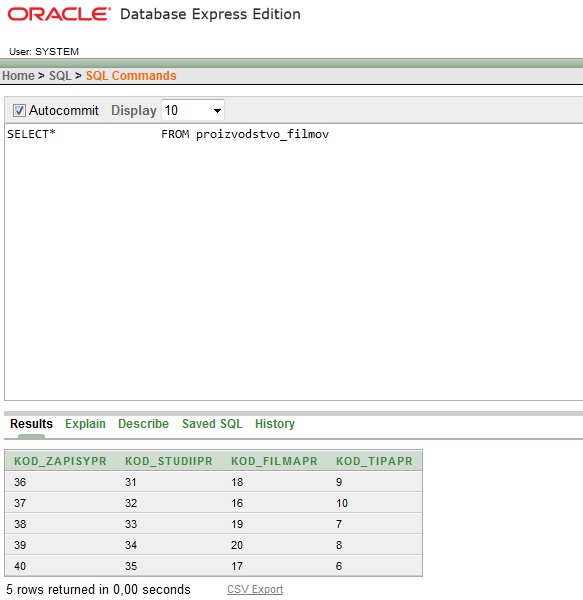Select cell 40 in KOD_ZAPISYPR column

pos(20,566)
